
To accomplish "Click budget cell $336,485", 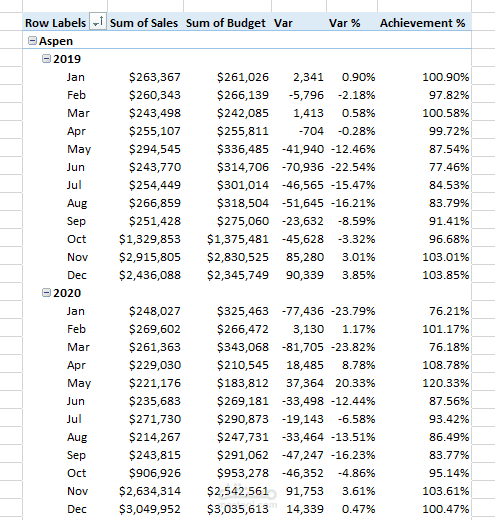I will point(243,149).
